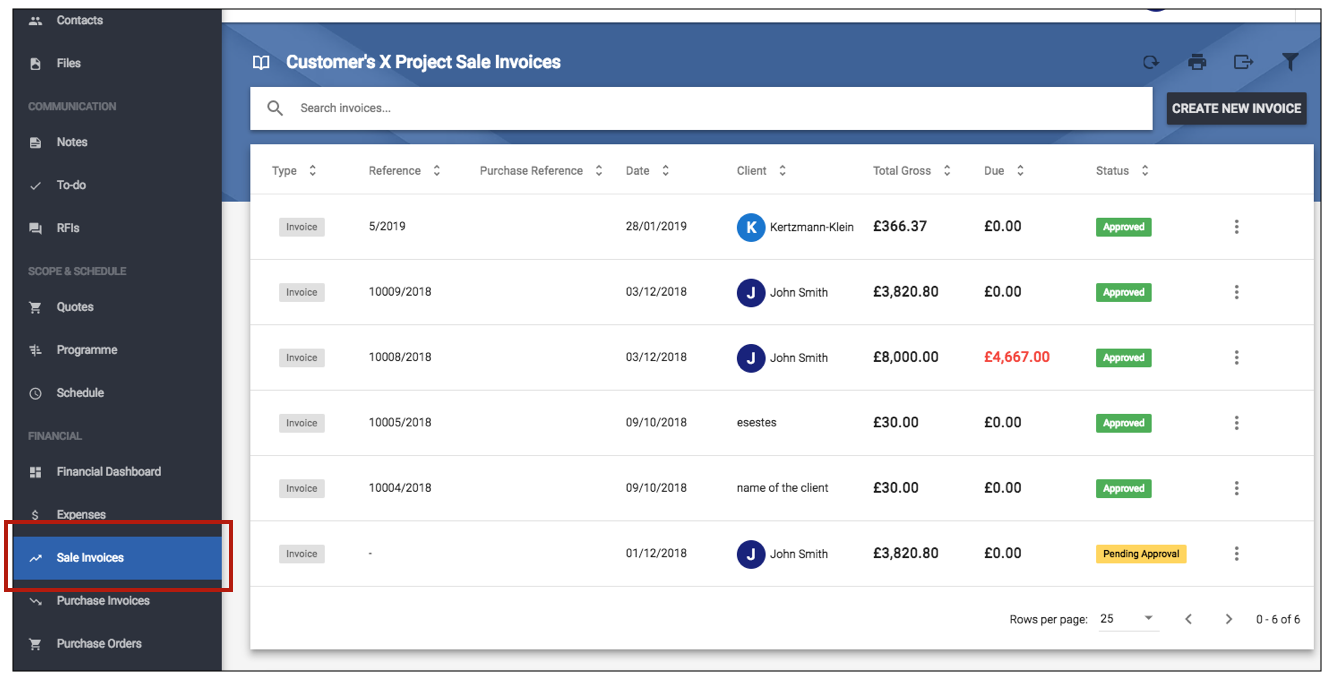Click the Pending Approval status badge
Image resolution: width=1327 pixels, height=683 pixels.
pyautogui.click(x=1141, y=554)
